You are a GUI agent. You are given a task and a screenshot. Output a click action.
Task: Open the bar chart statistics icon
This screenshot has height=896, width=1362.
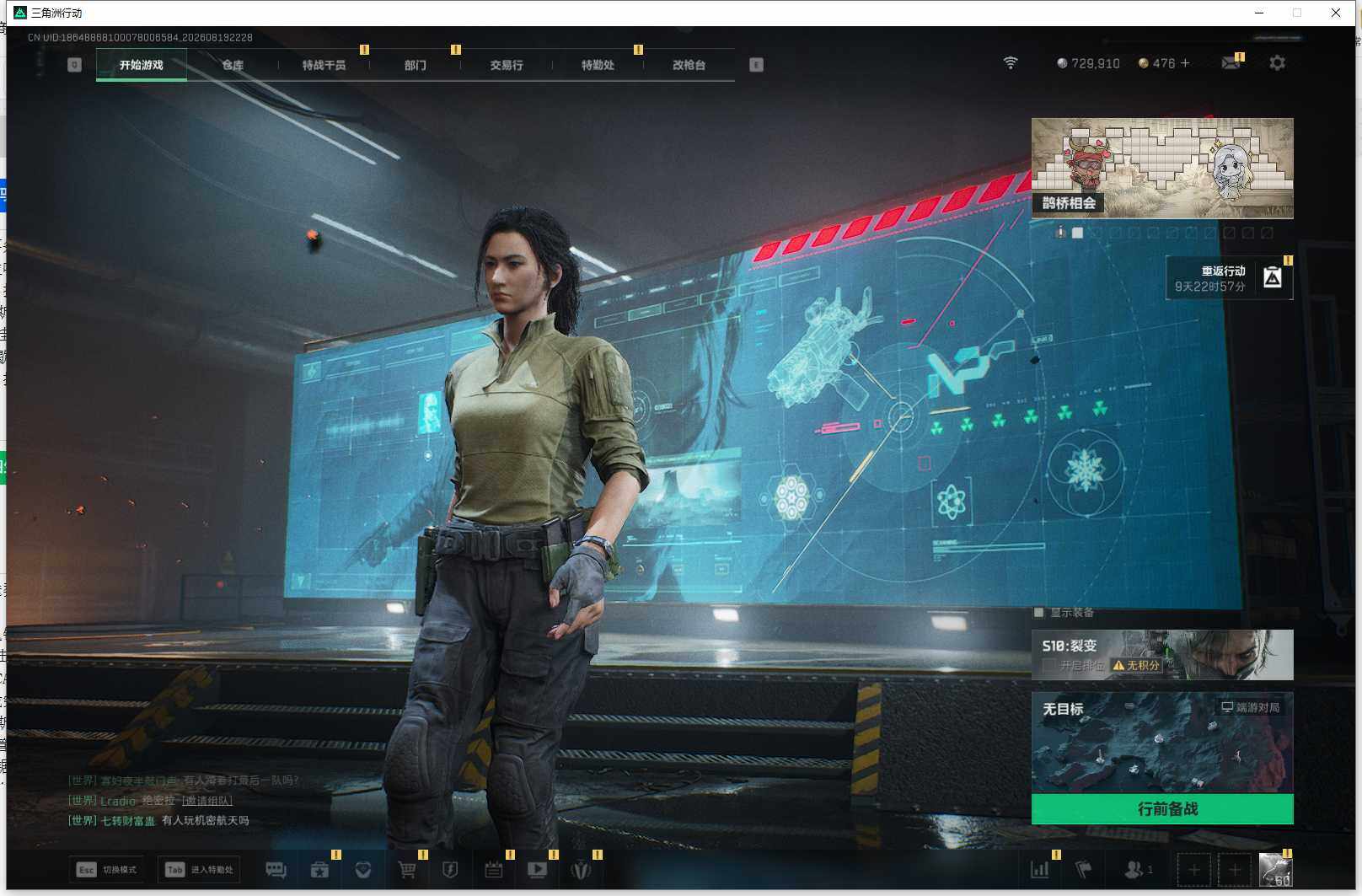click(x=1040, y=869)
